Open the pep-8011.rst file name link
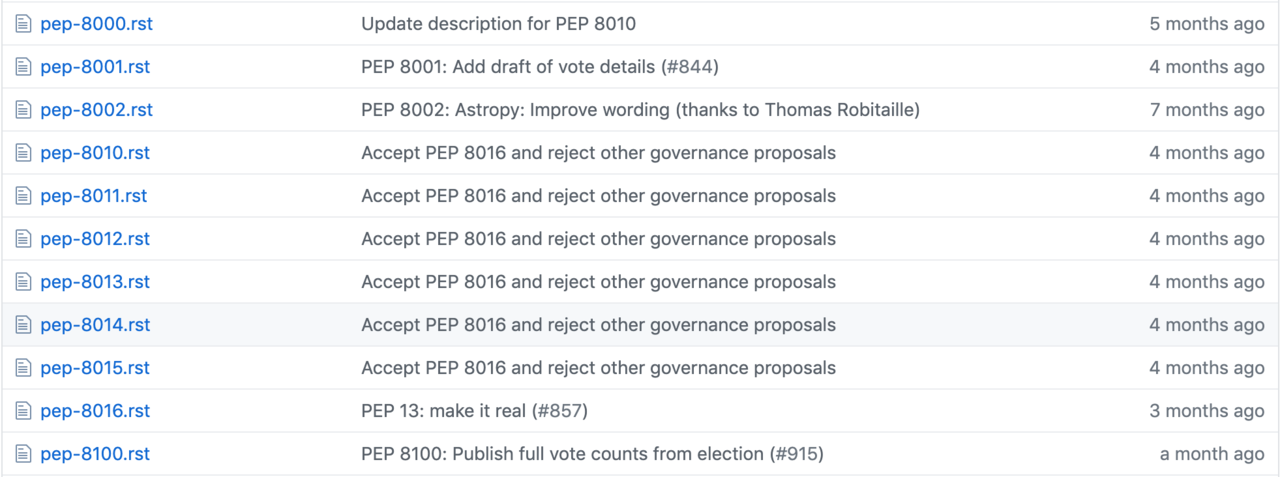 coord(94,196)
